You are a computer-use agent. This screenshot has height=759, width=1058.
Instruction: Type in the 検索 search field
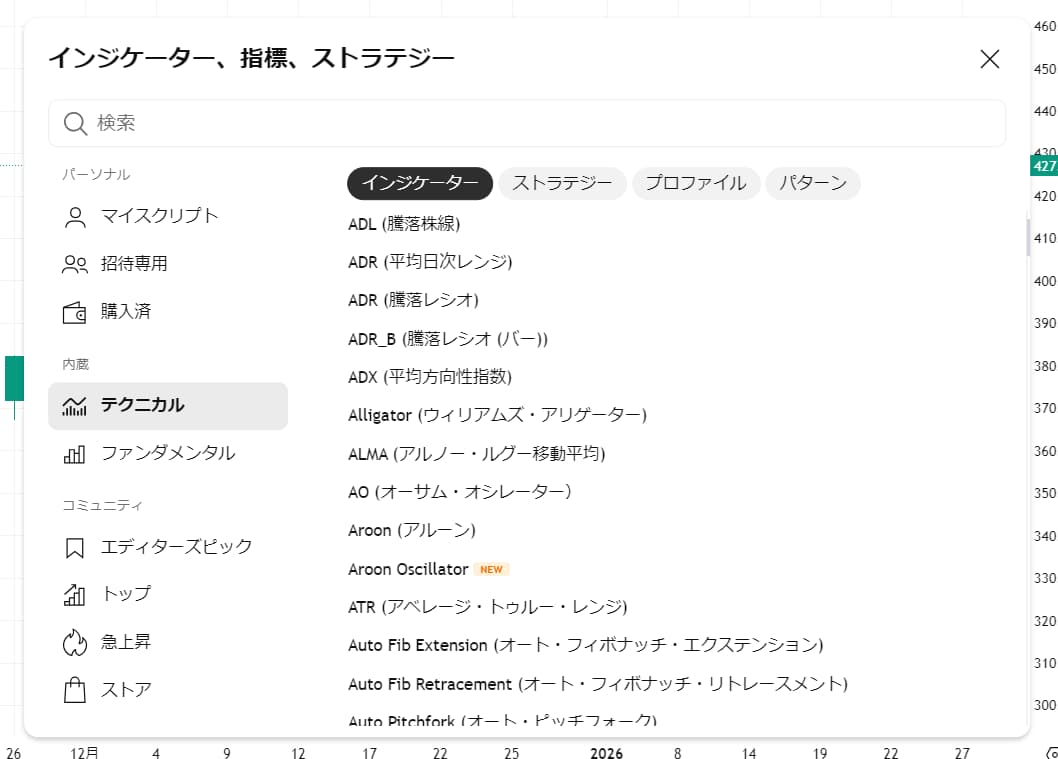pos(540,123)
